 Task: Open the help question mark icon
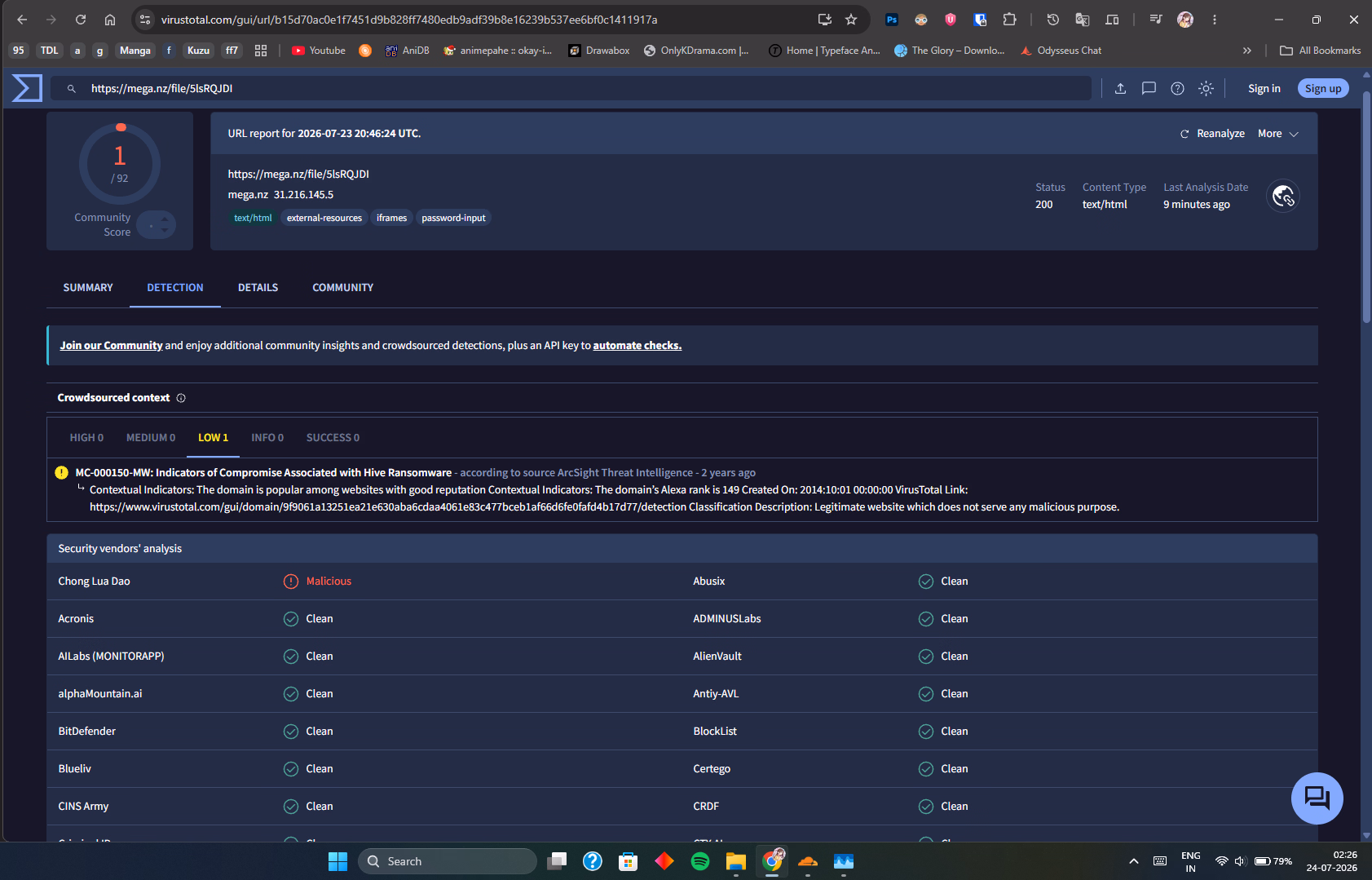1177,88
